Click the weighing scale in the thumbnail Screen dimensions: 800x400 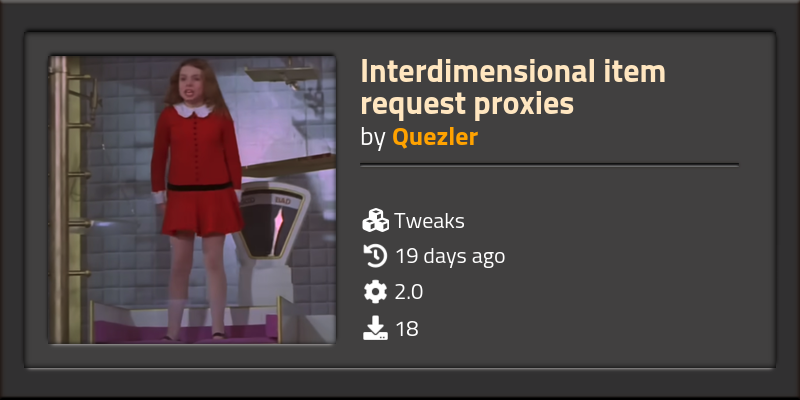270,240
